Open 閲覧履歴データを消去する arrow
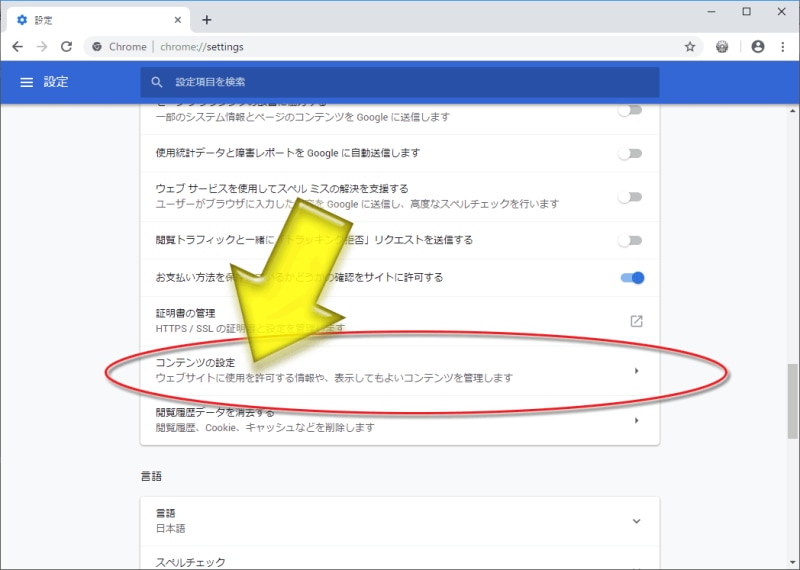This screenshot has width=800, height=570. [x=636, y=420]
